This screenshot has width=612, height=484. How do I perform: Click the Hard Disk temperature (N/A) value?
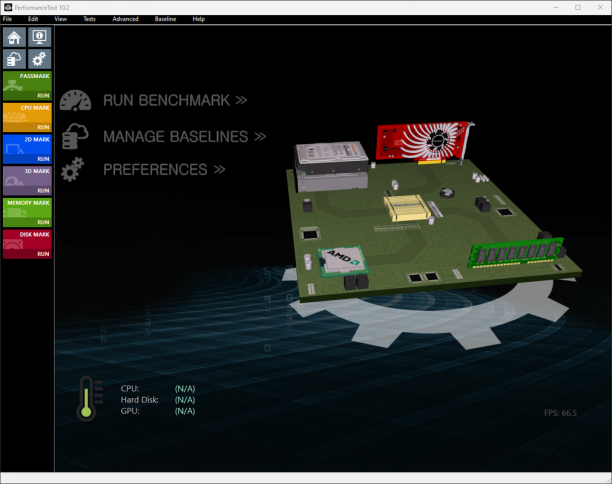point(185,400)
